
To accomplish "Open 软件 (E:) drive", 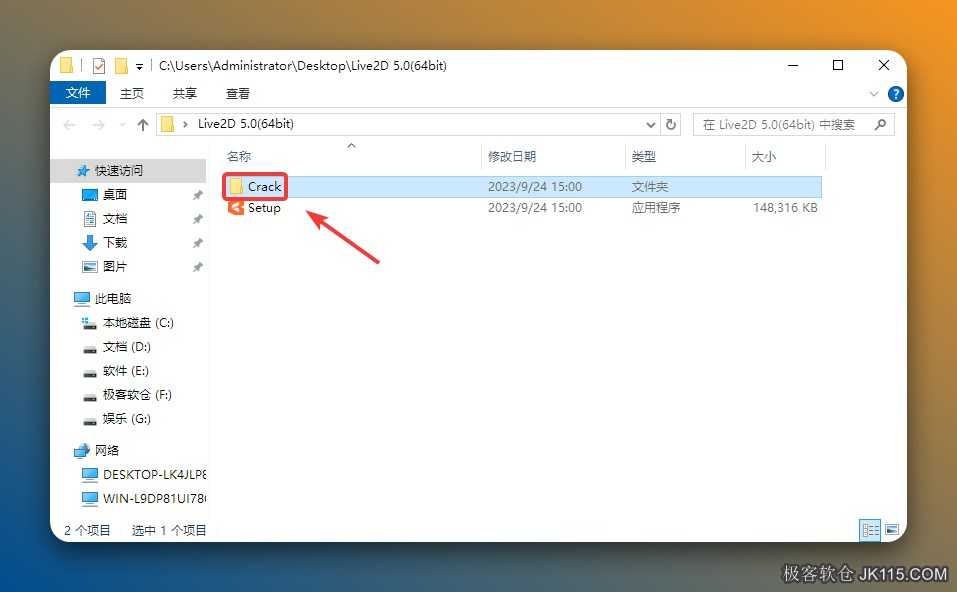I will pyautogui.click(x=125, y=370).
